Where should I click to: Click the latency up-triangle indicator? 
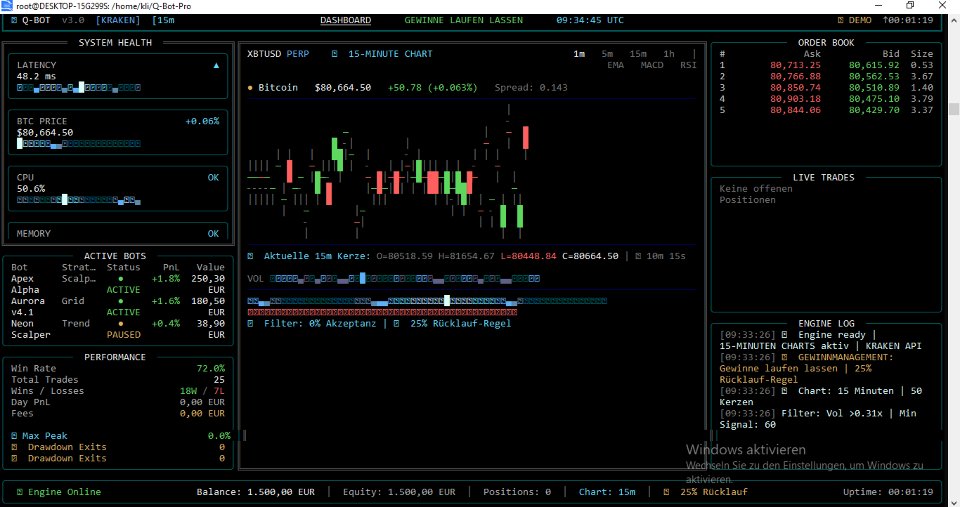[x=216, y=66]
